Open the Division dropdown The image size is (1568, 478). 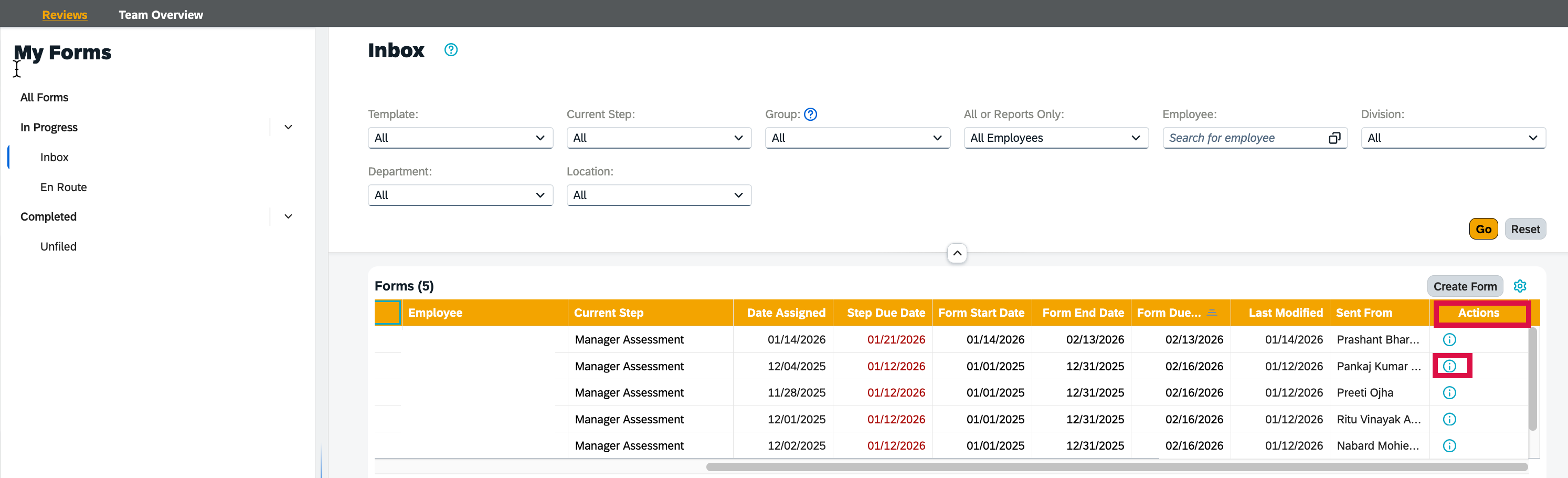[1453, 138]
